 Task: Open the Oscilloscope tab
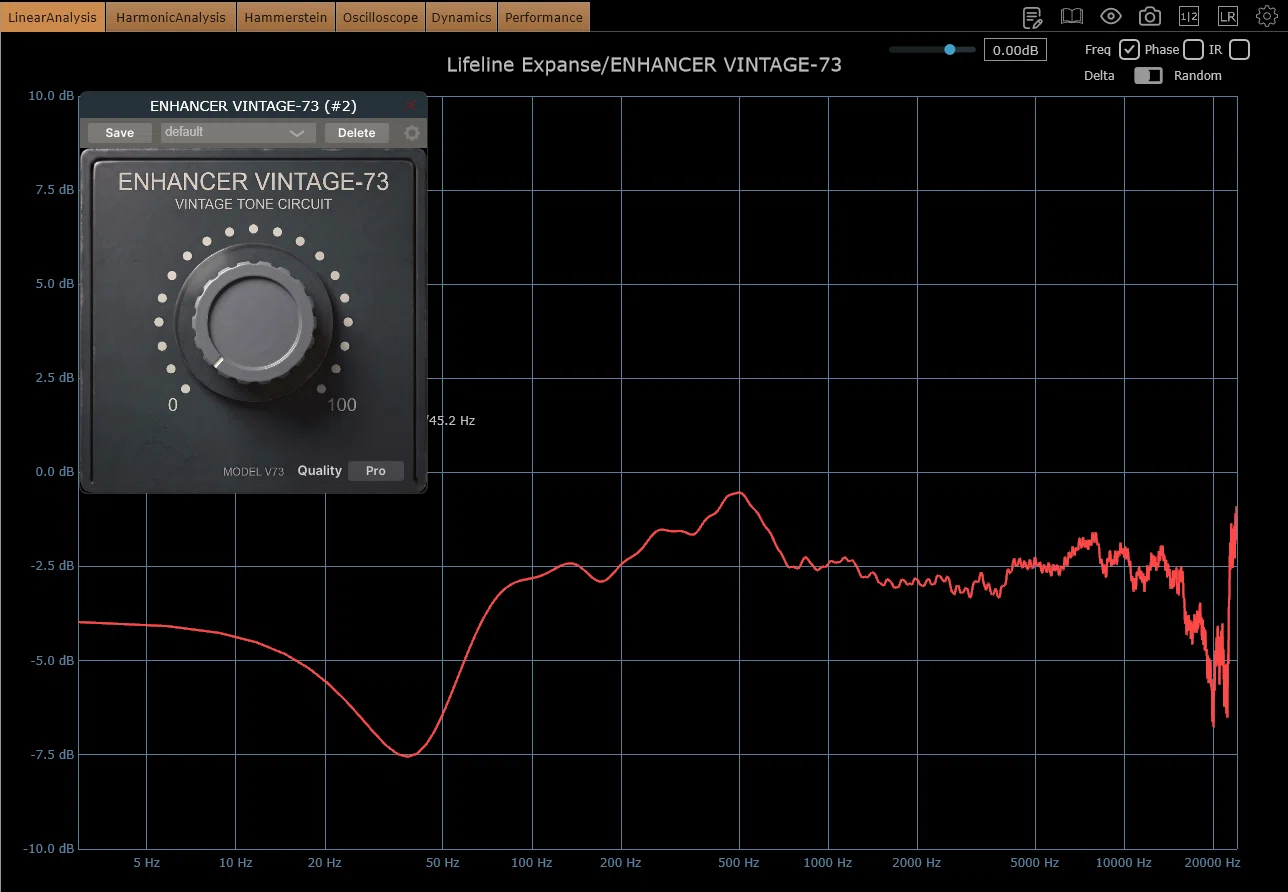pyautogui.click(x=381, y=17)
